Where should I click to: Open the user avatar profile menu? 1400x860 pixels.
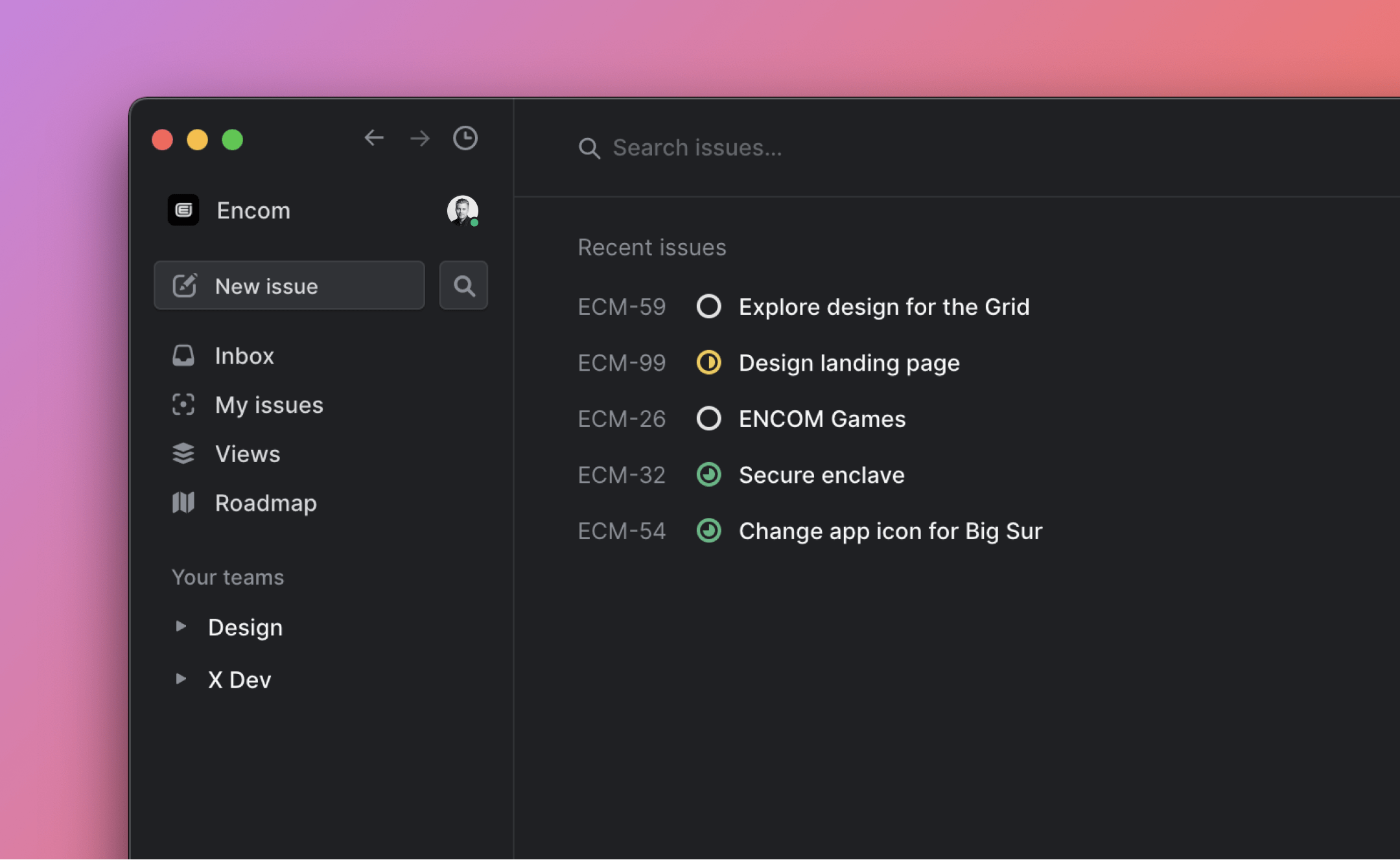coord(462,210)
